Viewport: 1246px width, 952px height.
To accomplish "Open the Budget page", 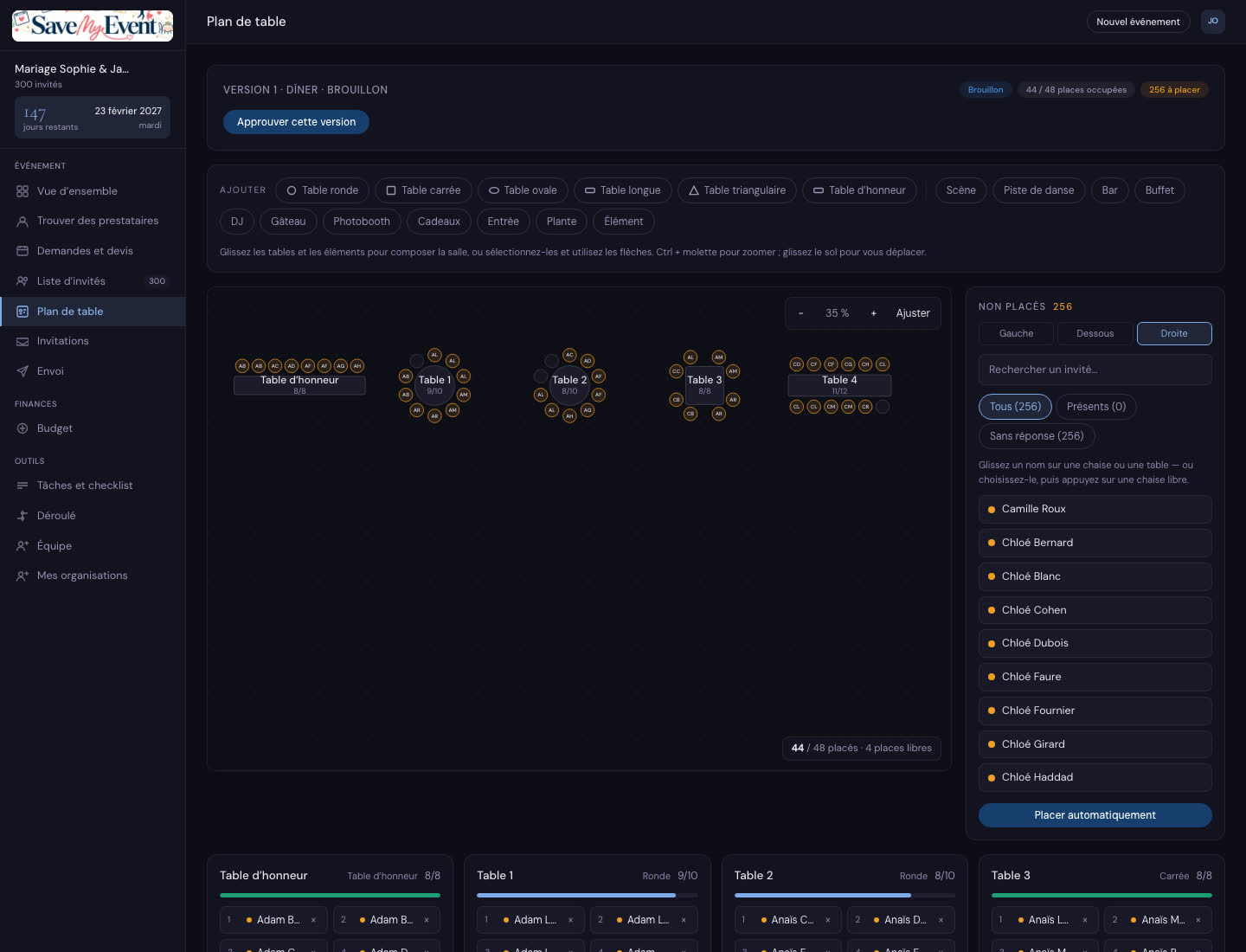I will [93, 428].
